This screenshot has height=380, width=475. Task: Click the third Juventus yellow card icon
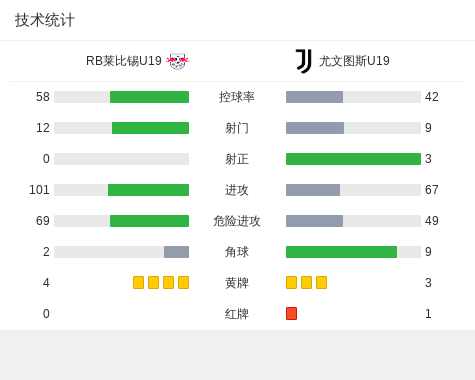[321, 283]
